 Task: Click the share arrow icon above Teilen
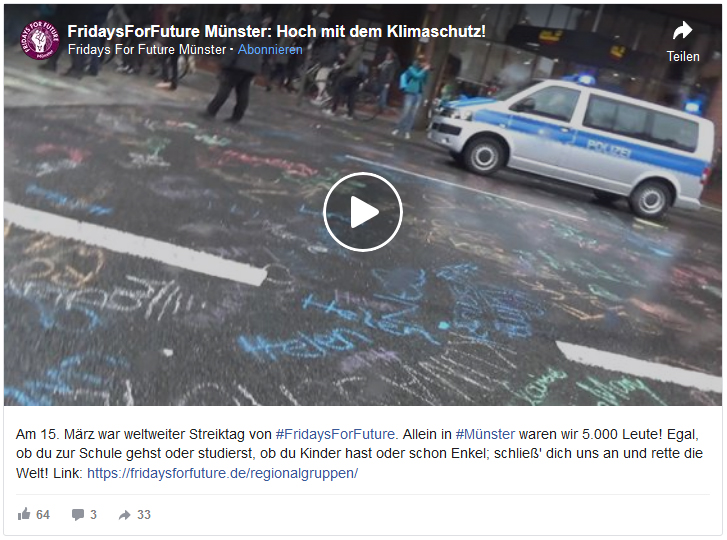click(682, 31)
